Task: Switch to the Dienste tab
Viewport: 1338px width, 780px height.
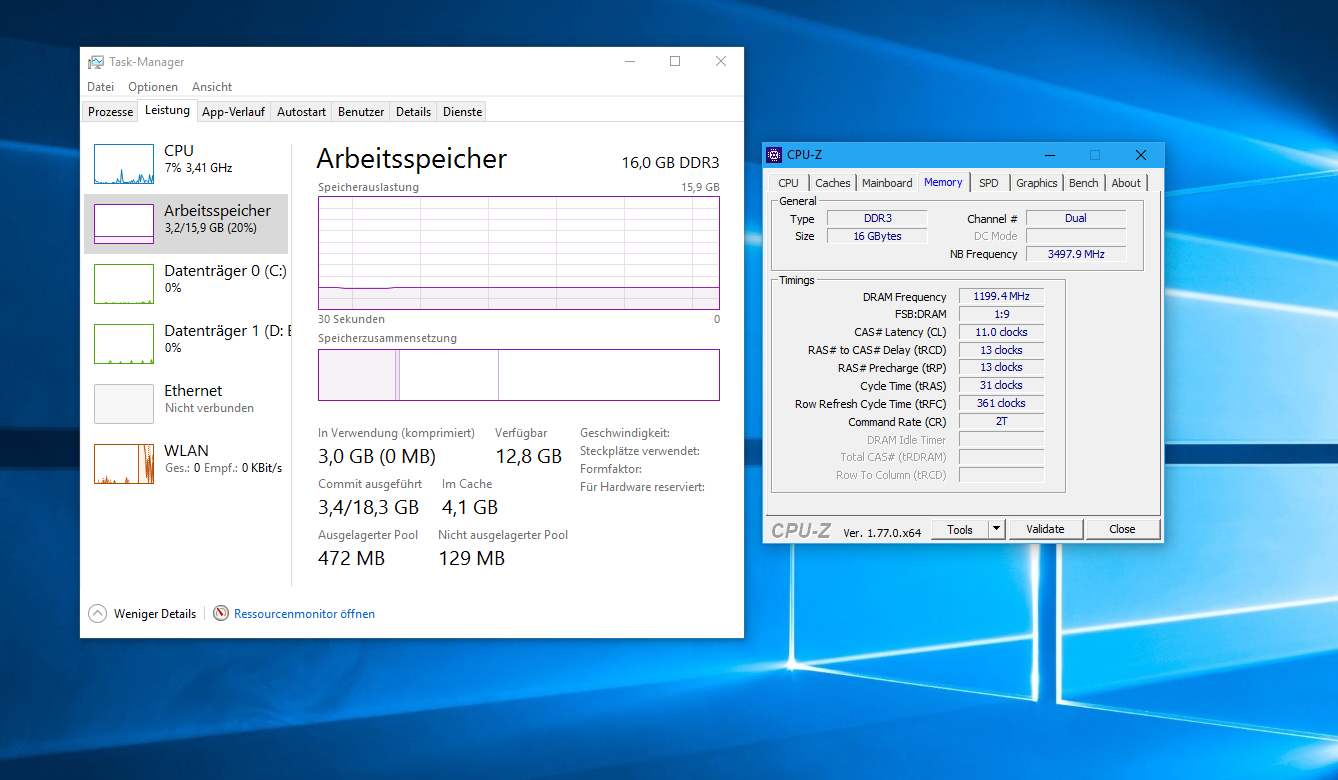Action: pos(462,112)
